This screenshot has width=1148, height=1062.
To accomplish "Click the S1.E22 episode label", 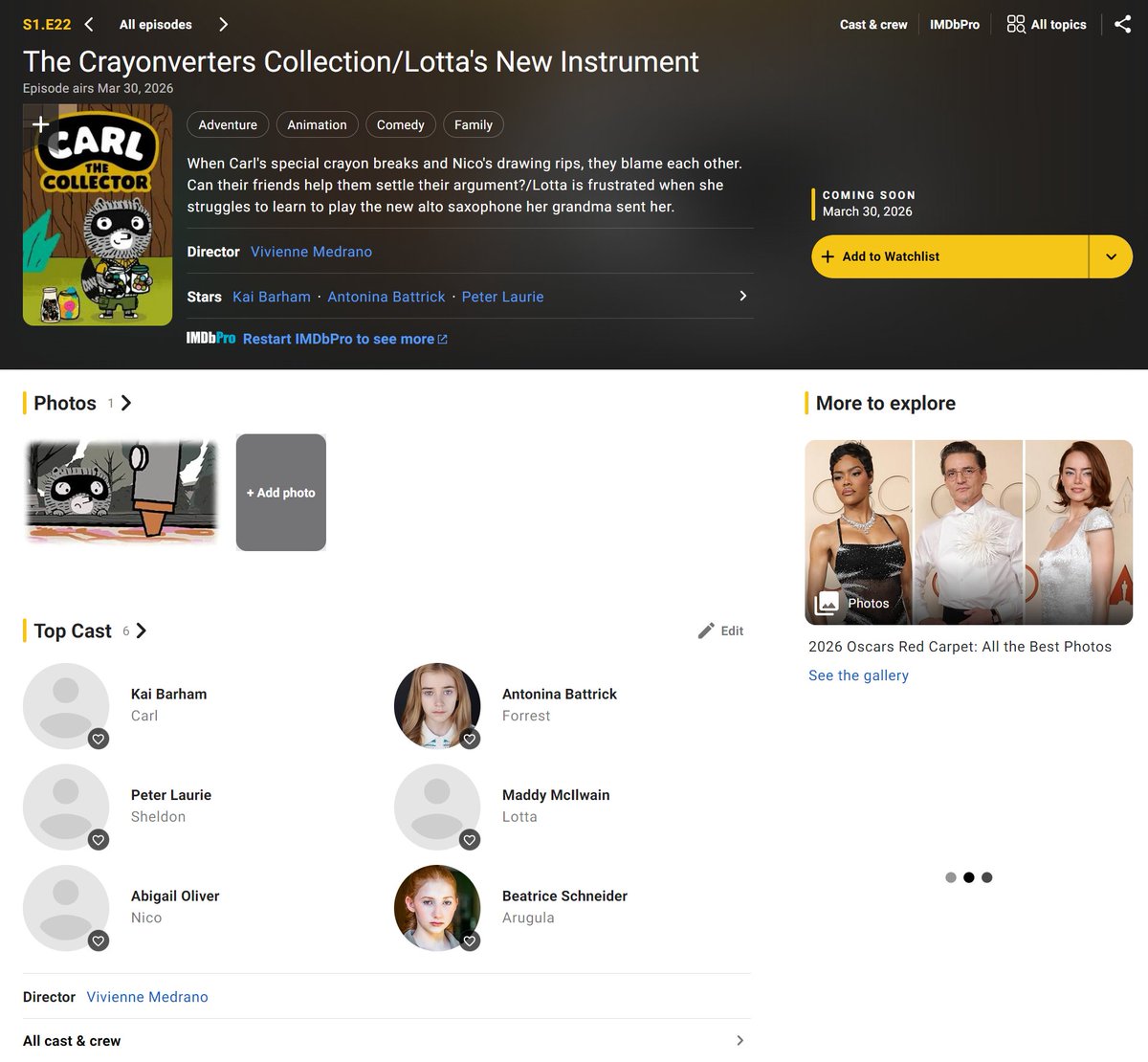I will point(47,25).
